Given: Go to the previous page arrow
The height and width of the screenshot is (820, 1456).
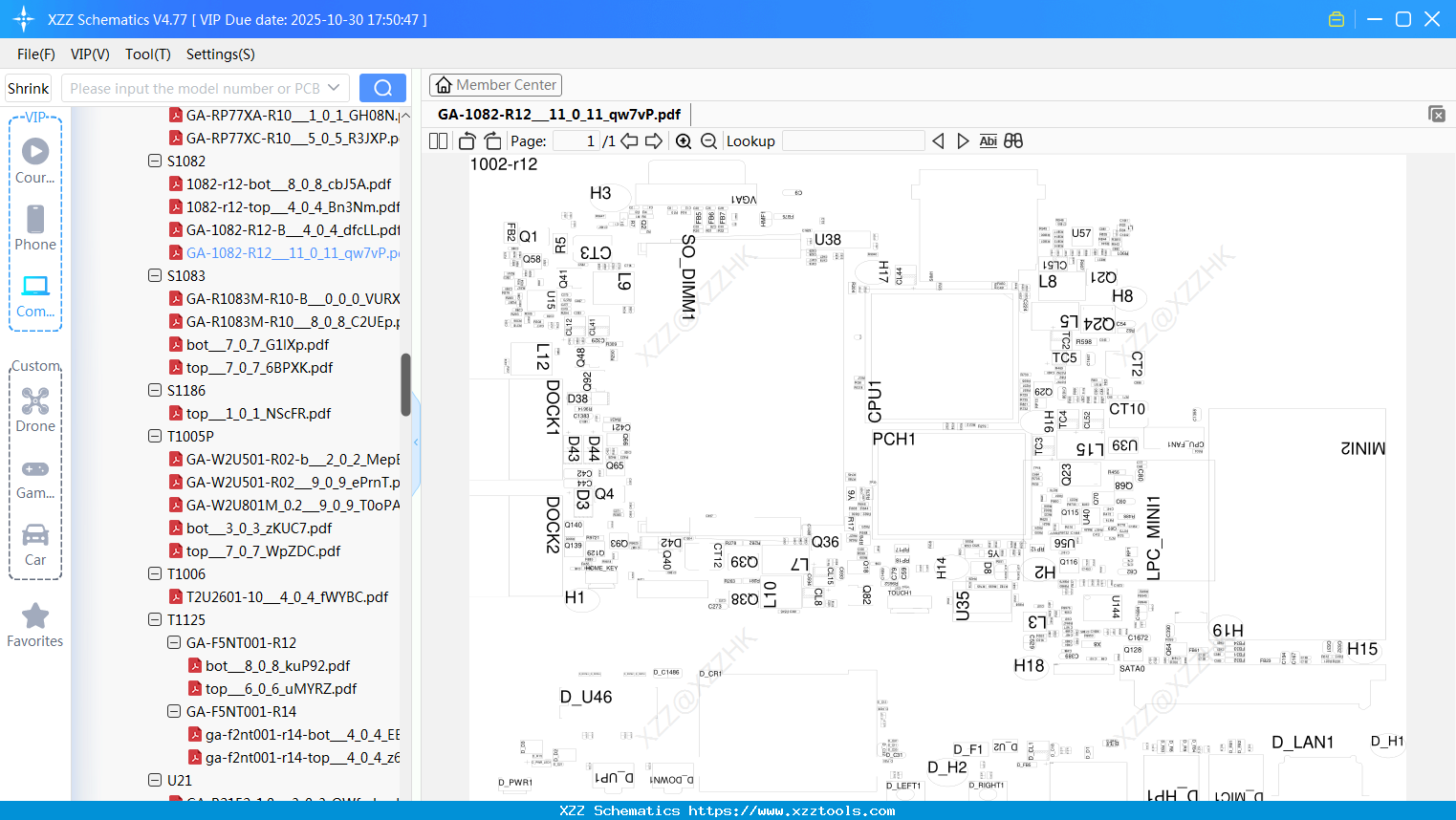Looking at the screenshot, I should [x=629, y=140].
